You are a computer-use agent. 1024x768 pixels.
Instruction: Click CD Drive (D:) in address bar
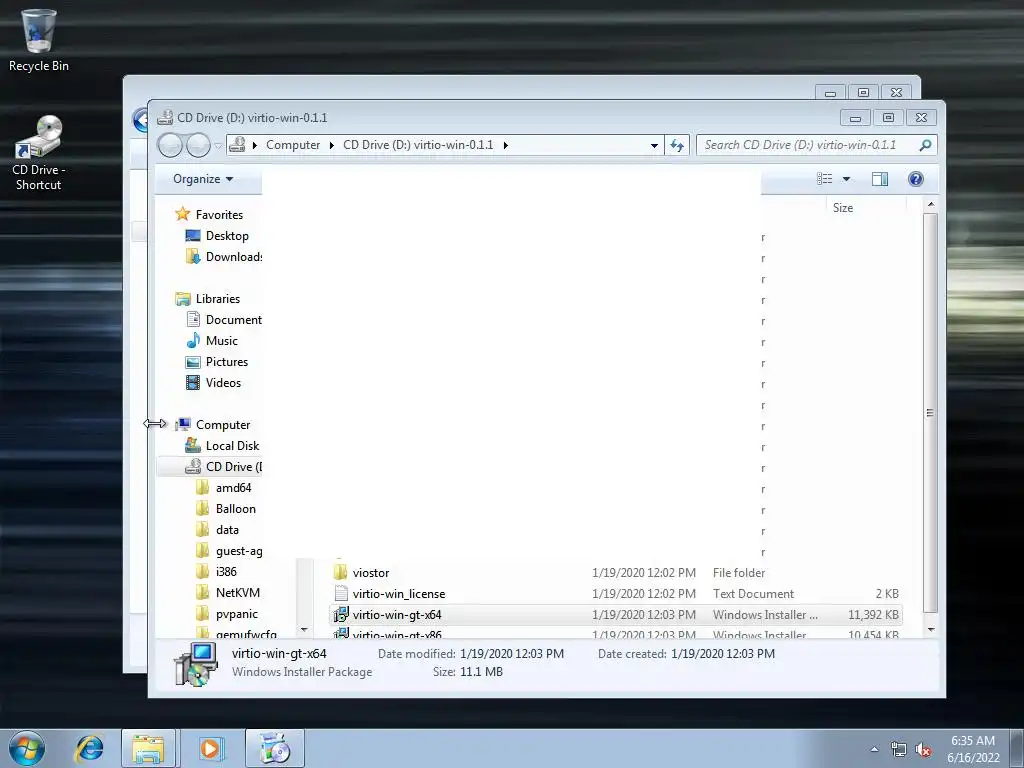coord(418,145)
